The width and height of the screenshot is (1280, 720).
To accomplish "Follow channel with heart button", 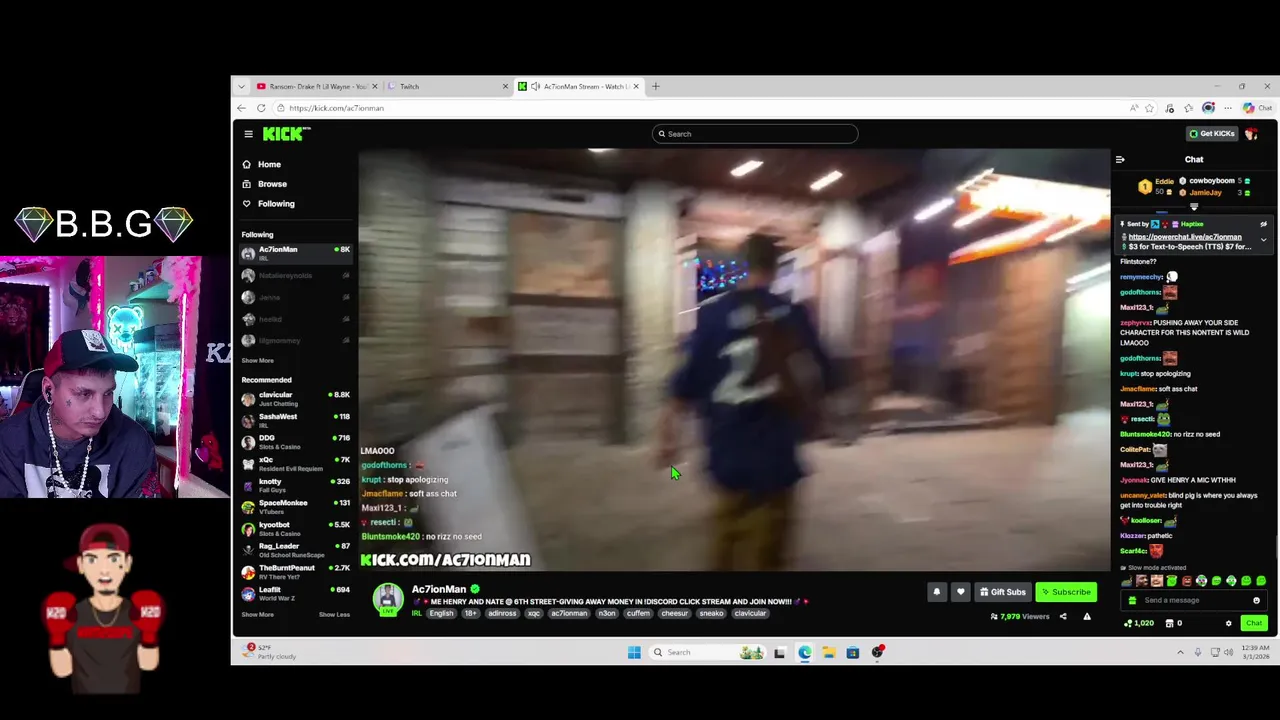I will pyautogui.click(x=961, y=592).
